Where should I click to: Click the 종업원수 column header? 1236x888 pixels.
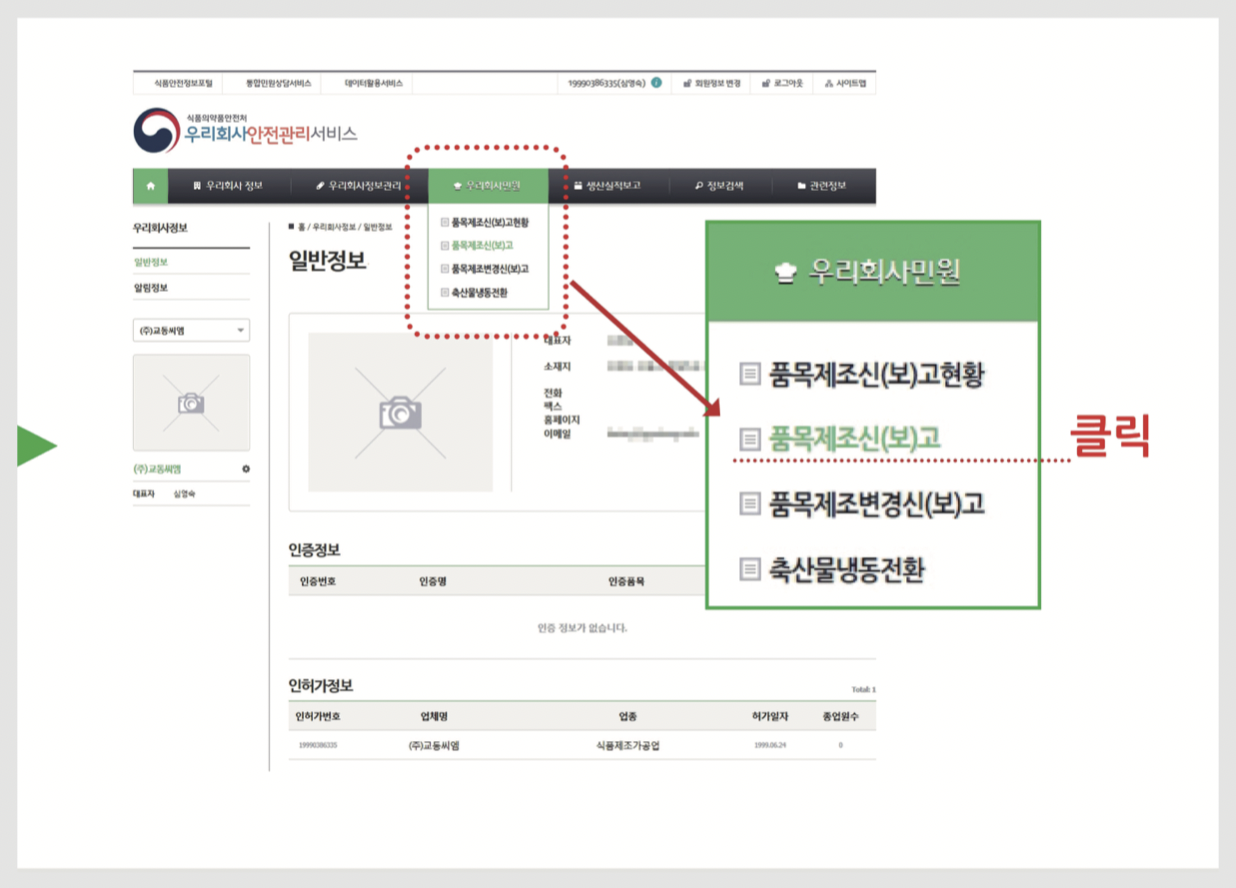coord(840,717)
